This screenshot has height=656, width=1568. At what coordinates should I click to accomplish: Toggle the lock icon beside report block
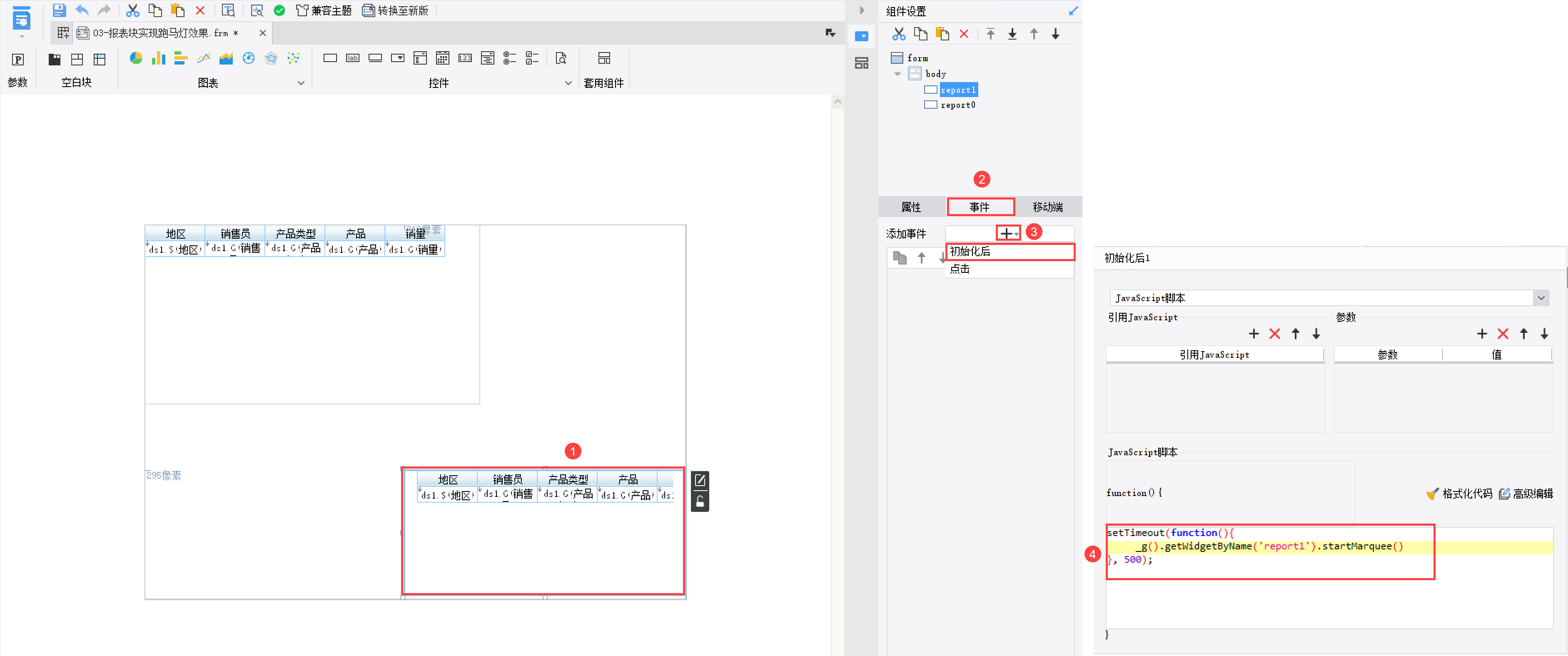point(700,501)
